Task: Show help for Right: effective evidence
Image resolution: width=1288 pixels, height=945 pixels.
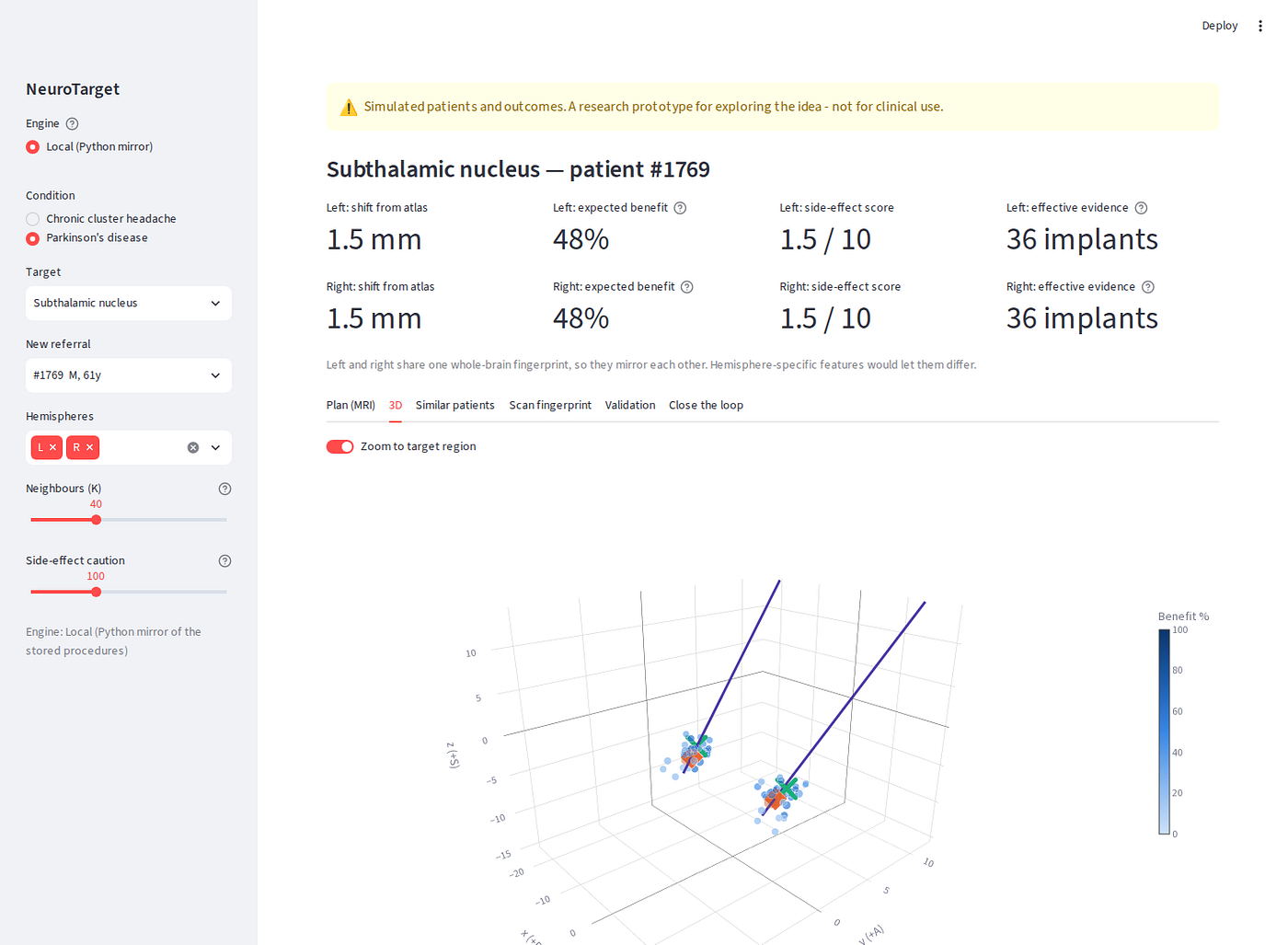Action: click(x=1148, y=287)
